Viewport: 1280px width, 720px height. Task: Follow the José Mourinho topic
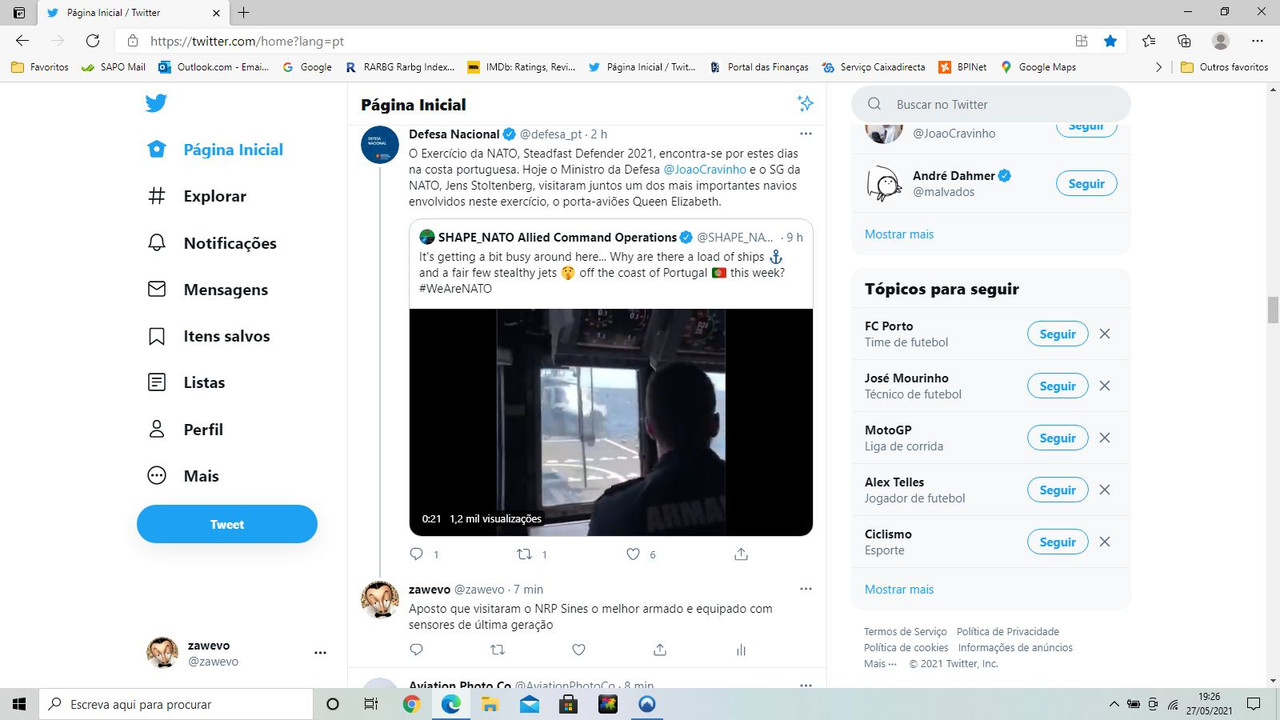(x=1057, y=386)
